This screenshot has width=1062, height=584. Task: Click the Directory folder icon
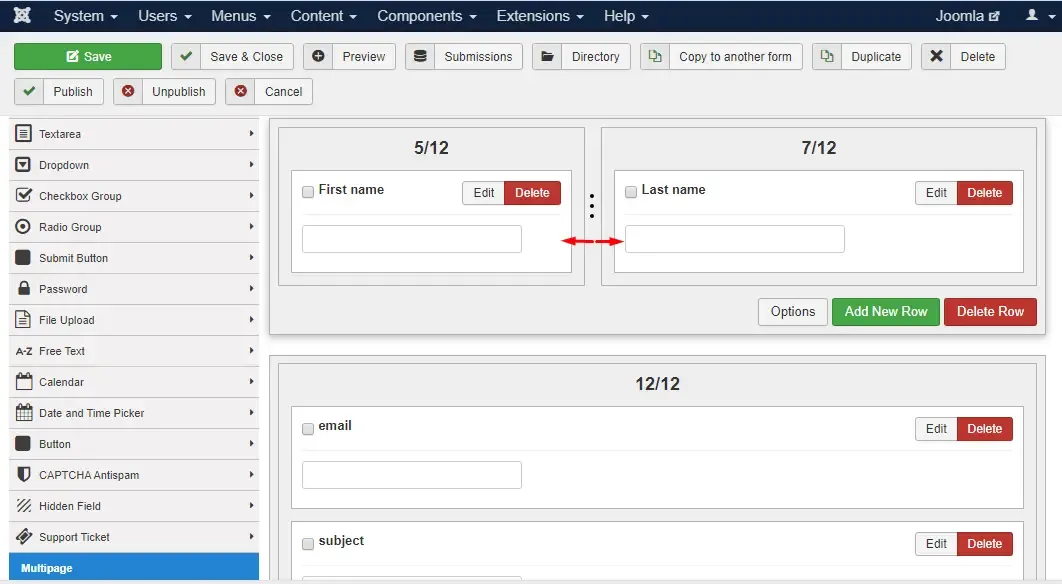547,56
